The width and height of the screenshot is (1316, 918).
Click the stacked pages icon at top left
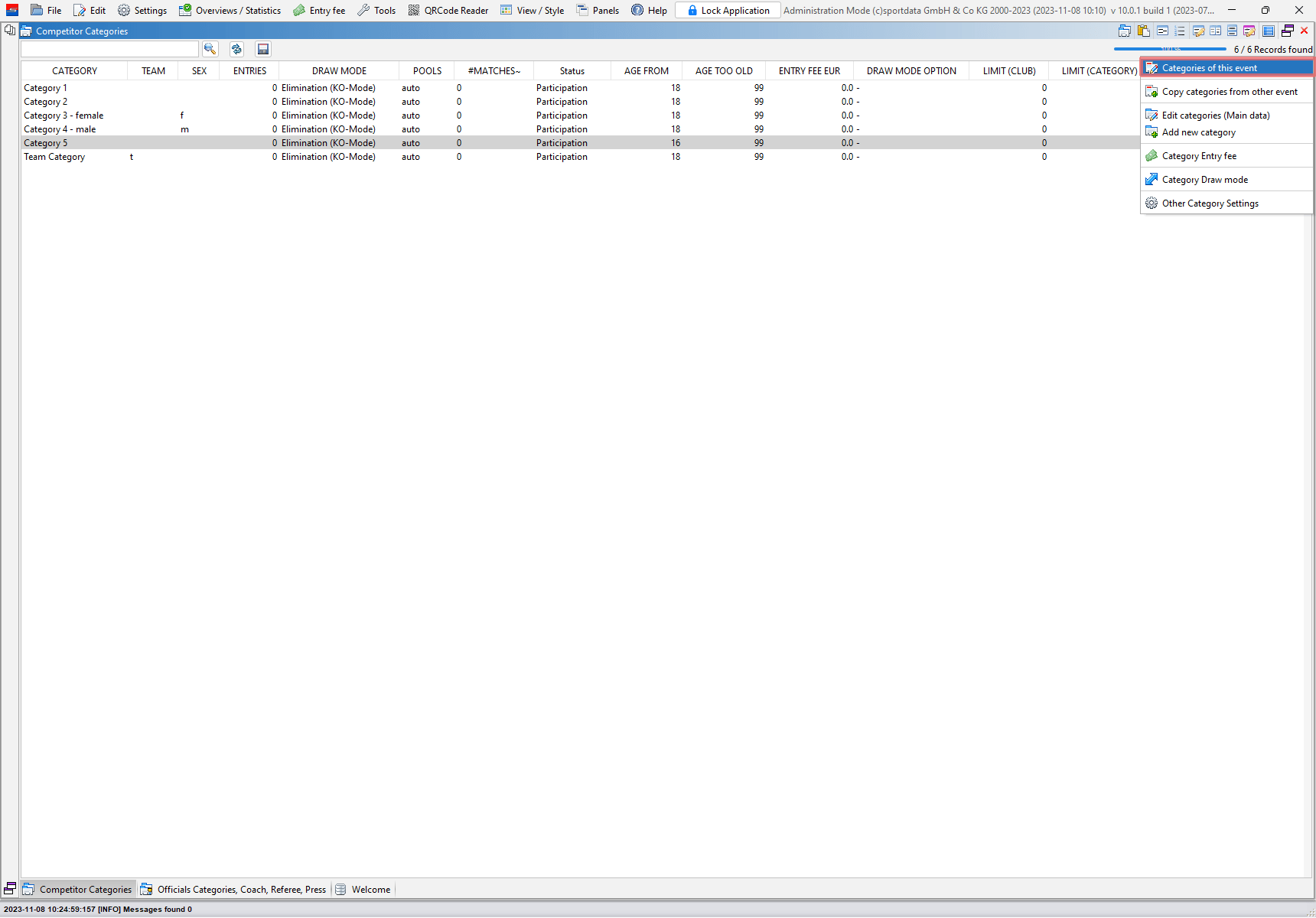10,31
